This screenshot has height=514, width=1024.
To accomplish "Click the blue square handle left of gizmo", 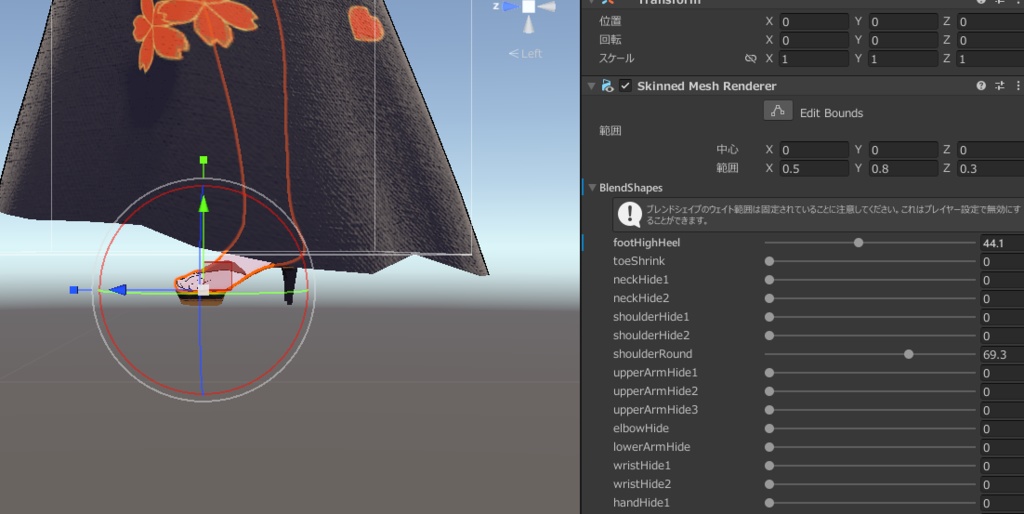I will [x=74, y=289].
